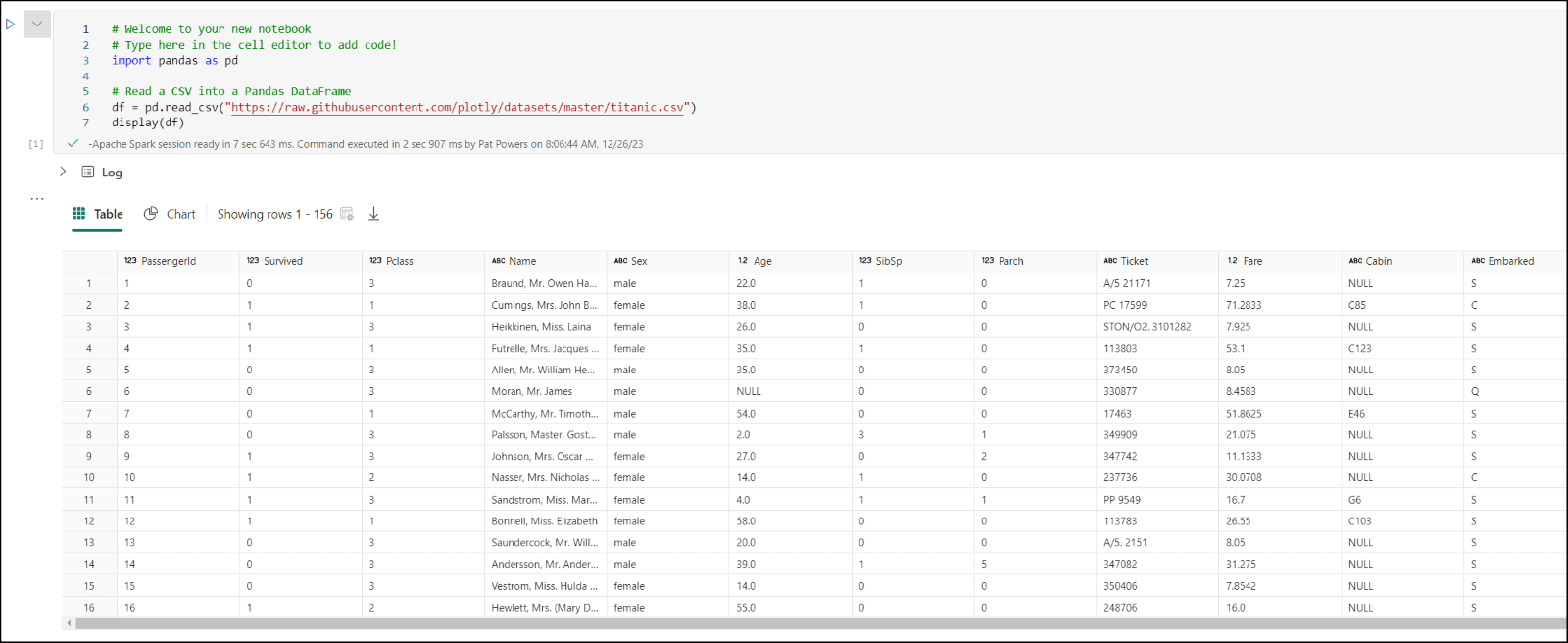Switch to the Table view tab
Viewport: 1568px width, 643px height.
(x=98, y=214)
